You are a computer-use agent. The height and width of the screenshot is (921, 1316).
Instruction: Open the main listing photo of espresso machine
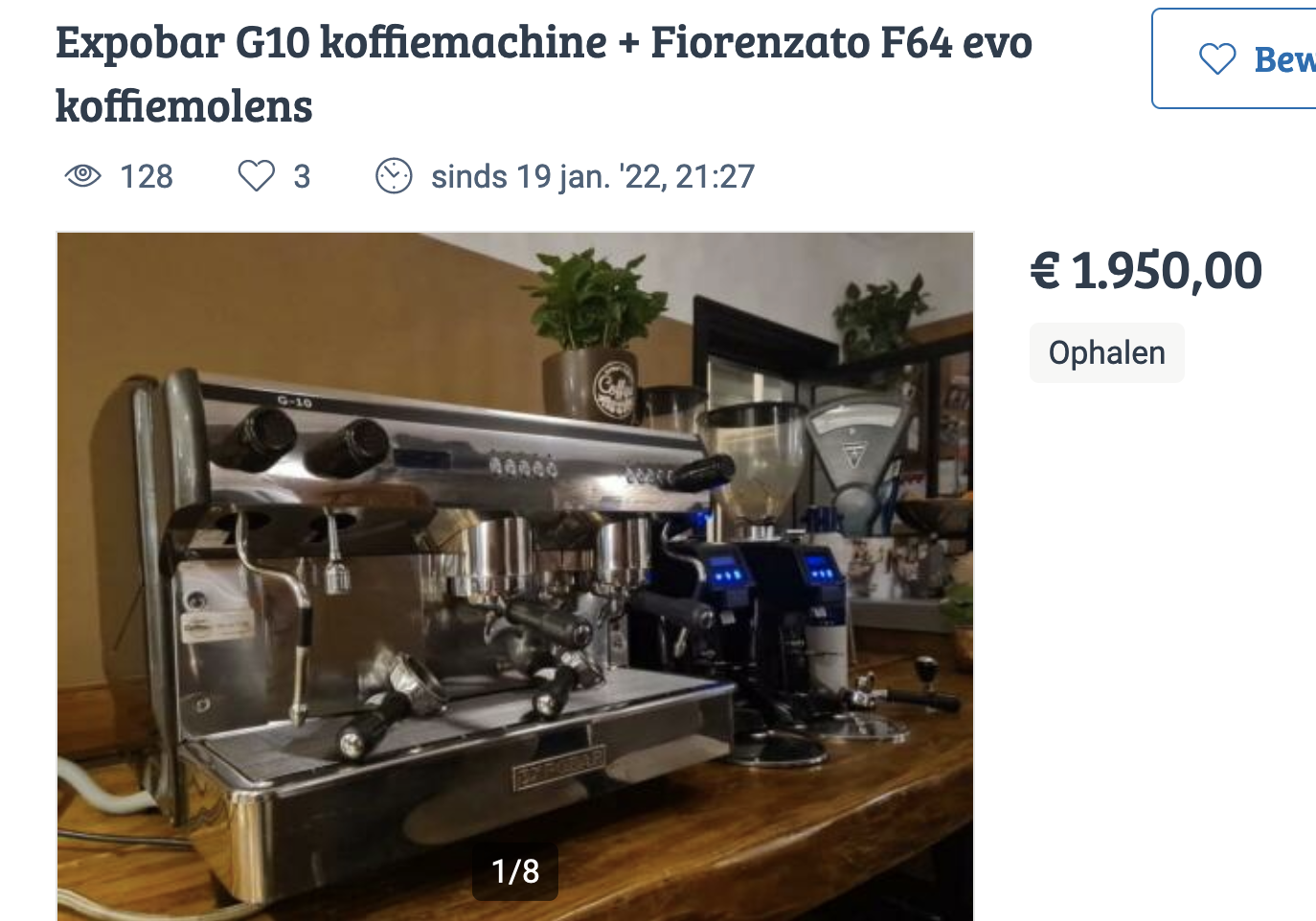pyautogui.click(x=515, y=576)
